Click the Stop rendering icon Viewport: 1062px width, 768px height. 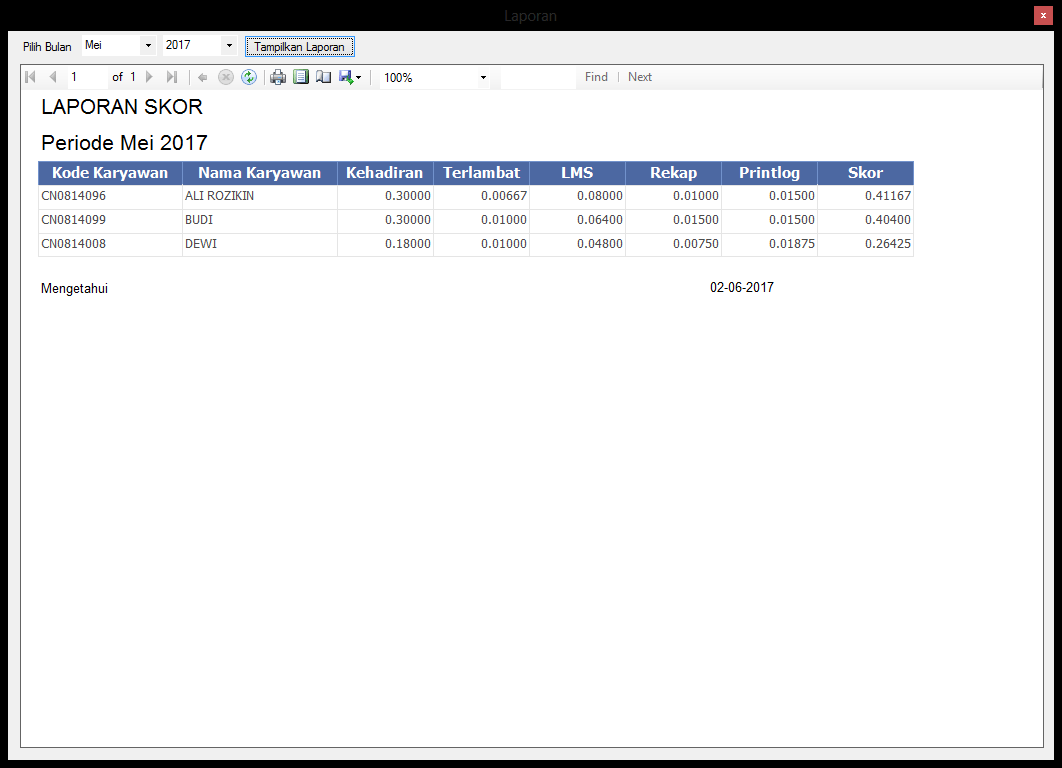tap(226, 77)
